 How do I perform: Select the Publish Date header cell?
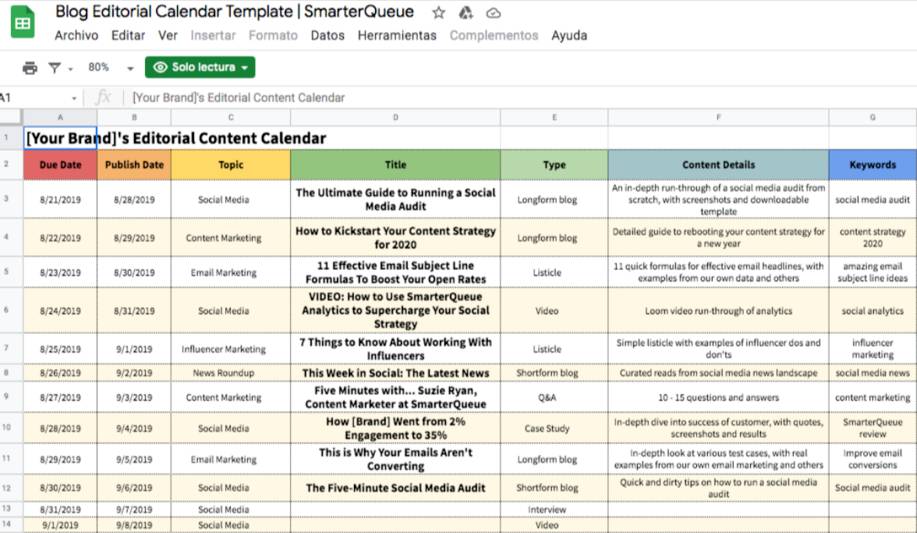134,165
